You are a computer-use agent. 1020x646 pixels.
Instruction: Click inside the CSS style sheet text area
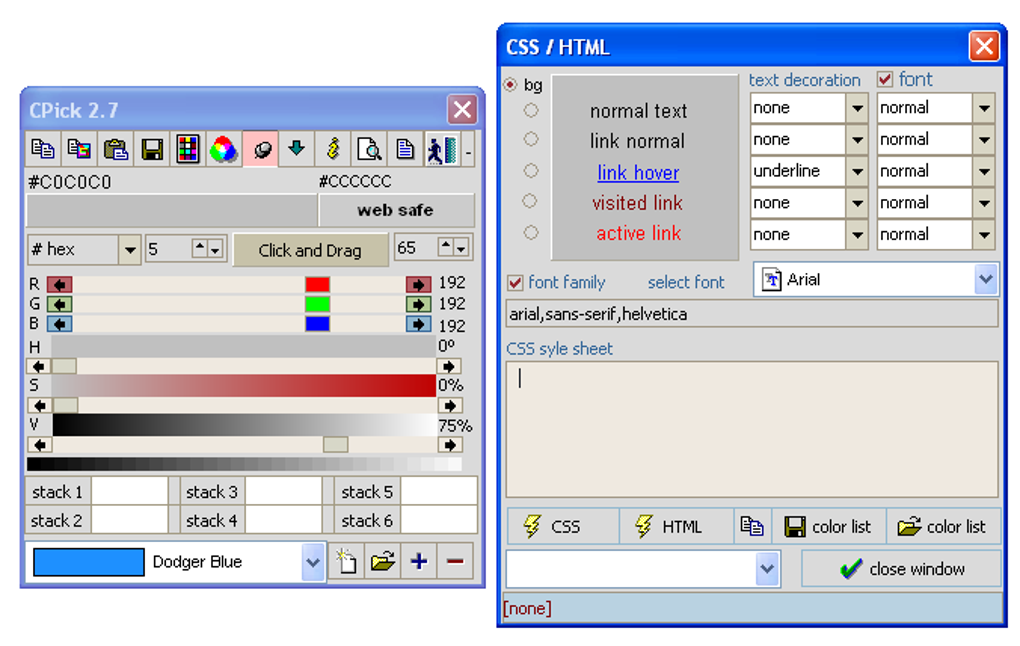click(x=752, y=430)
